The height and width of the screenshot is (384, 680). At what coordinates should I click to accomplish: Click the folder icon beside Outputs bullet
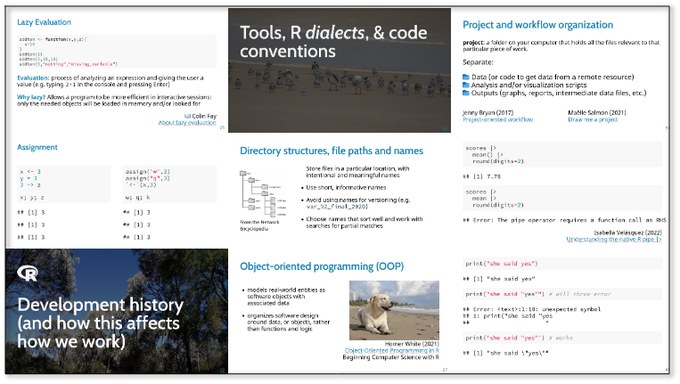coord(466,93)
